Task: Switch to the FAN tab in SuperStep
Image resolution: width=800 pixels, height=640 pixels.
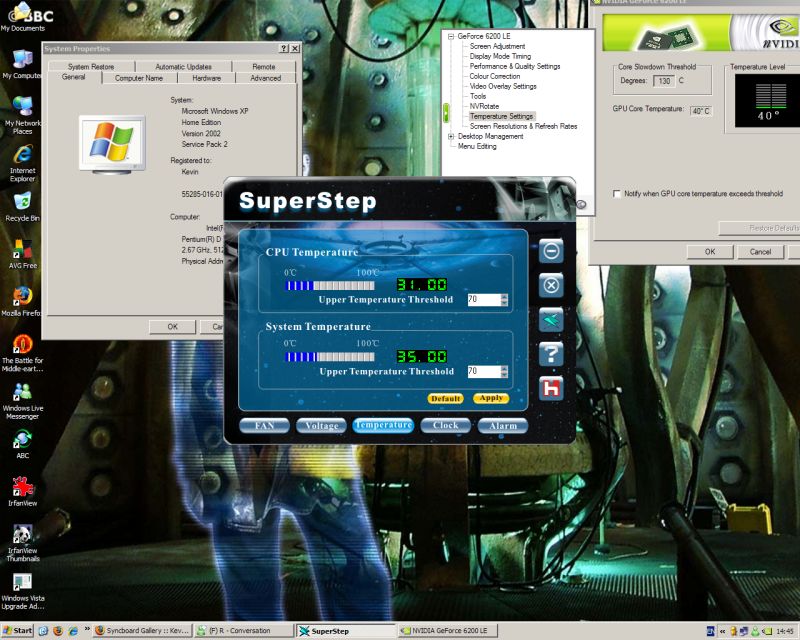Action: 264,425
